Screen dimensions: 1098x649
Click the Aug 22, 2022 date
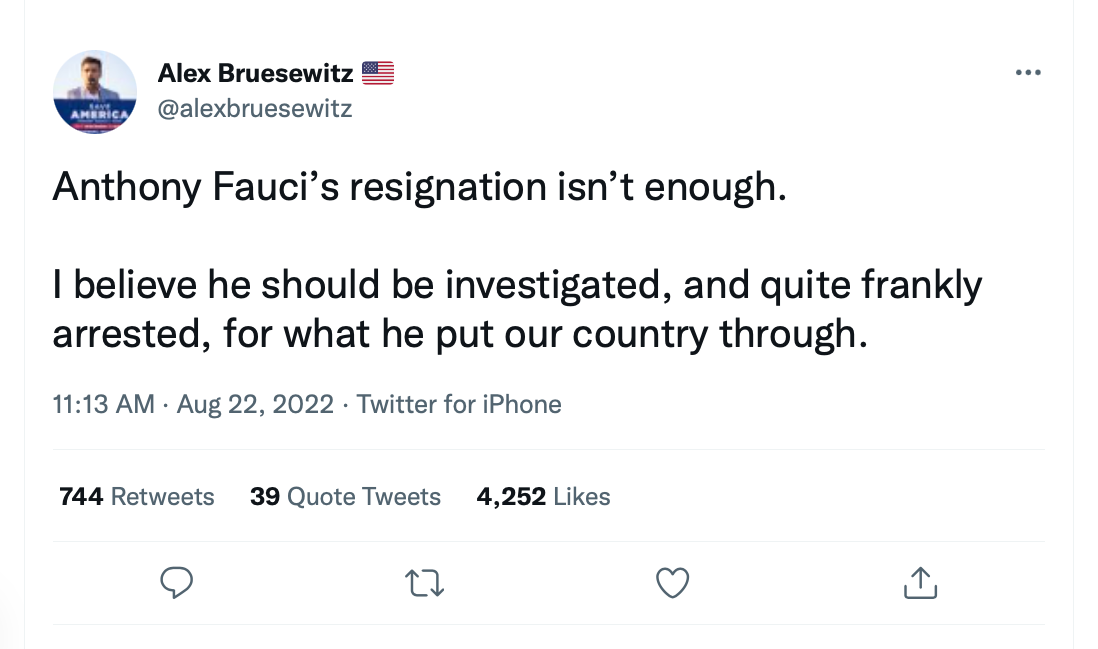tap(255, 404)
